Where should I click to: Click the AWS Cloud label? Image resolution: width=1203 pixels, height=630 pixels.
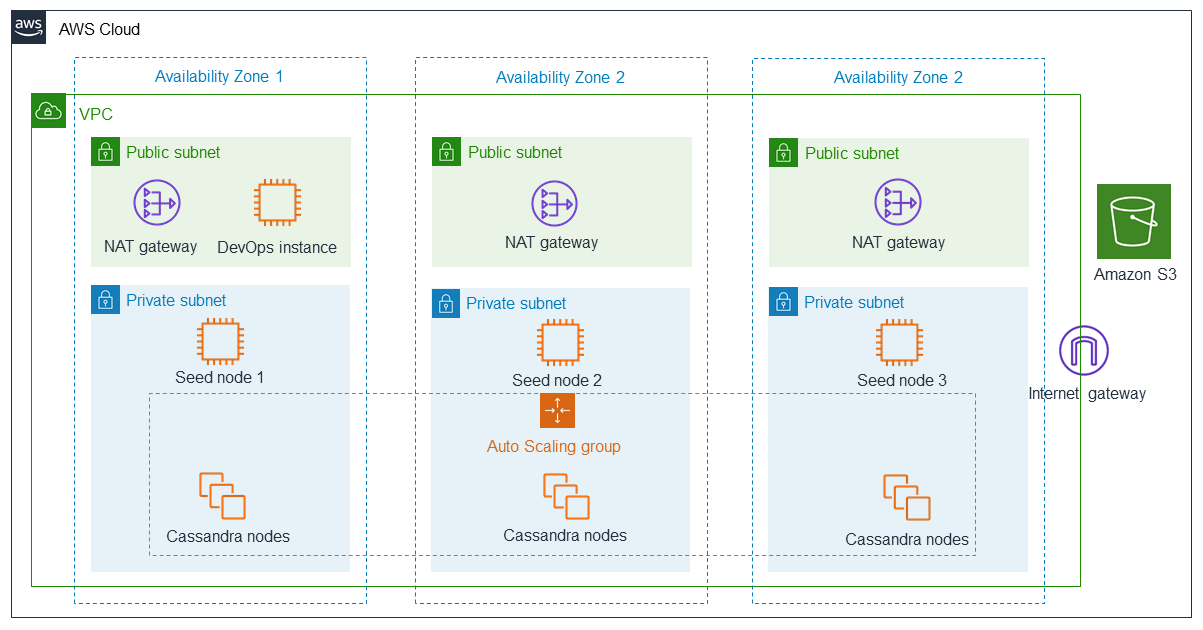tap(100, 29)
